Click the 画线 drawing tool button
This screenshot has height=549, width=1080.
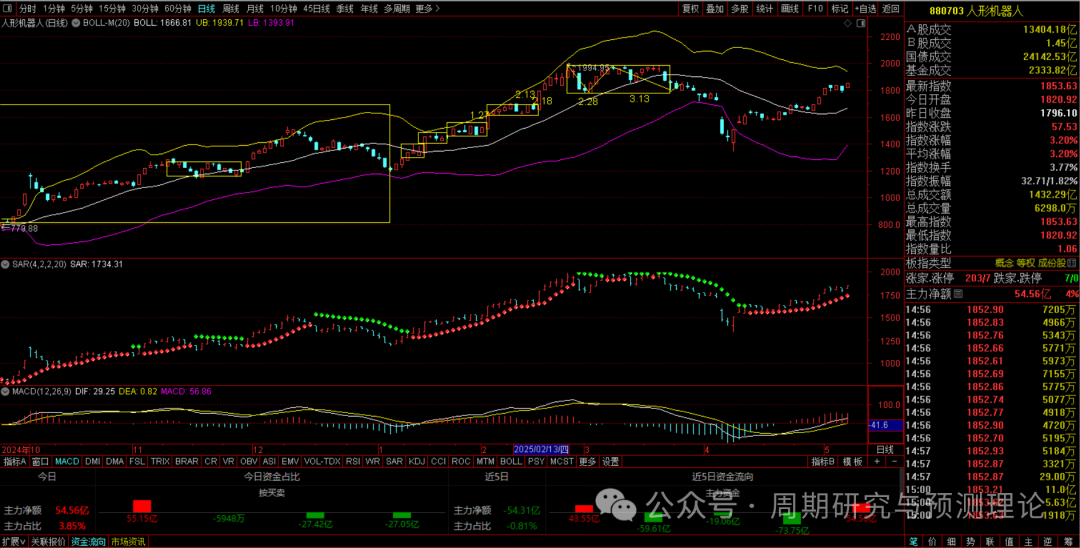pyautogui.click(x=790, y=8)
